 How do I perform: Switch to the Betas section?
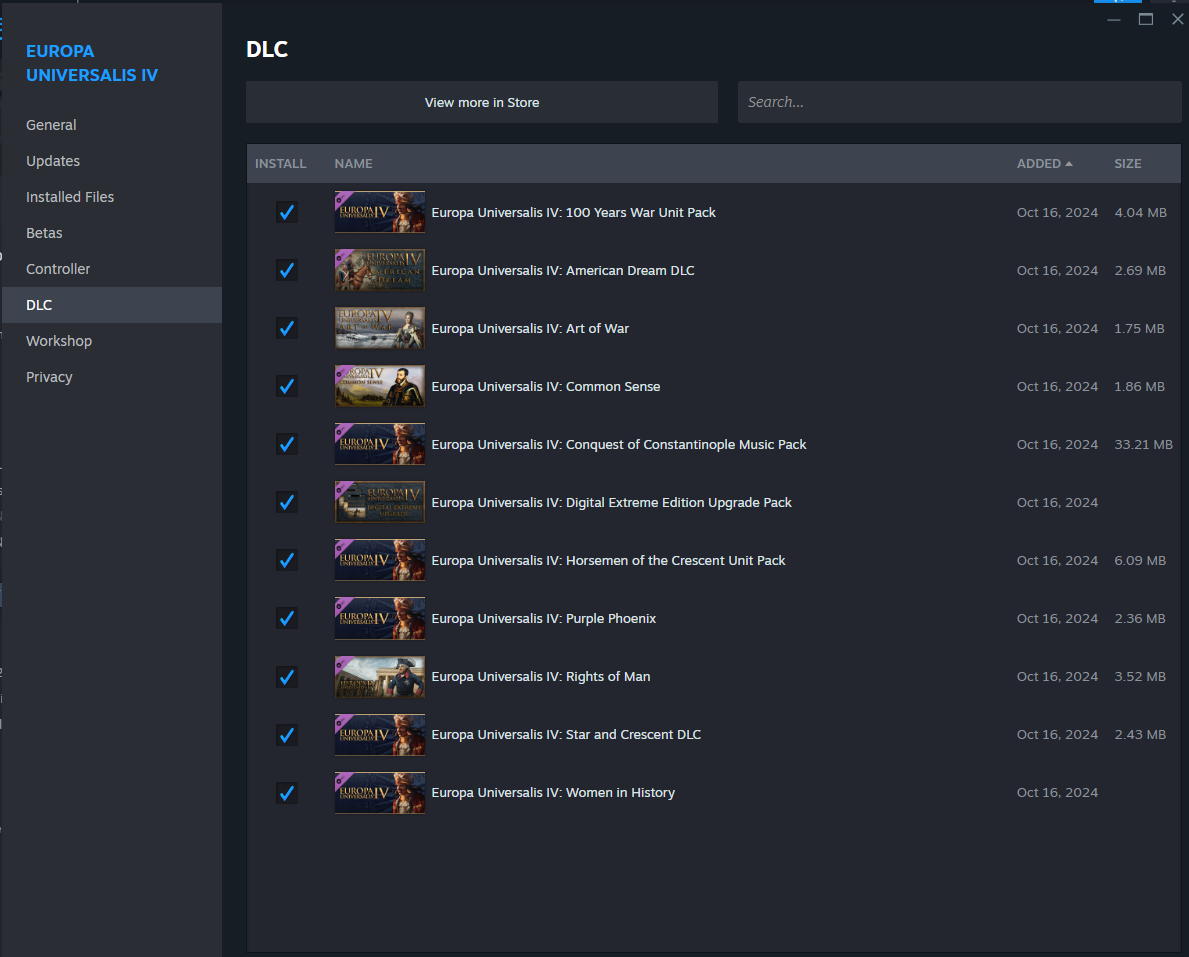click(44, 233)
